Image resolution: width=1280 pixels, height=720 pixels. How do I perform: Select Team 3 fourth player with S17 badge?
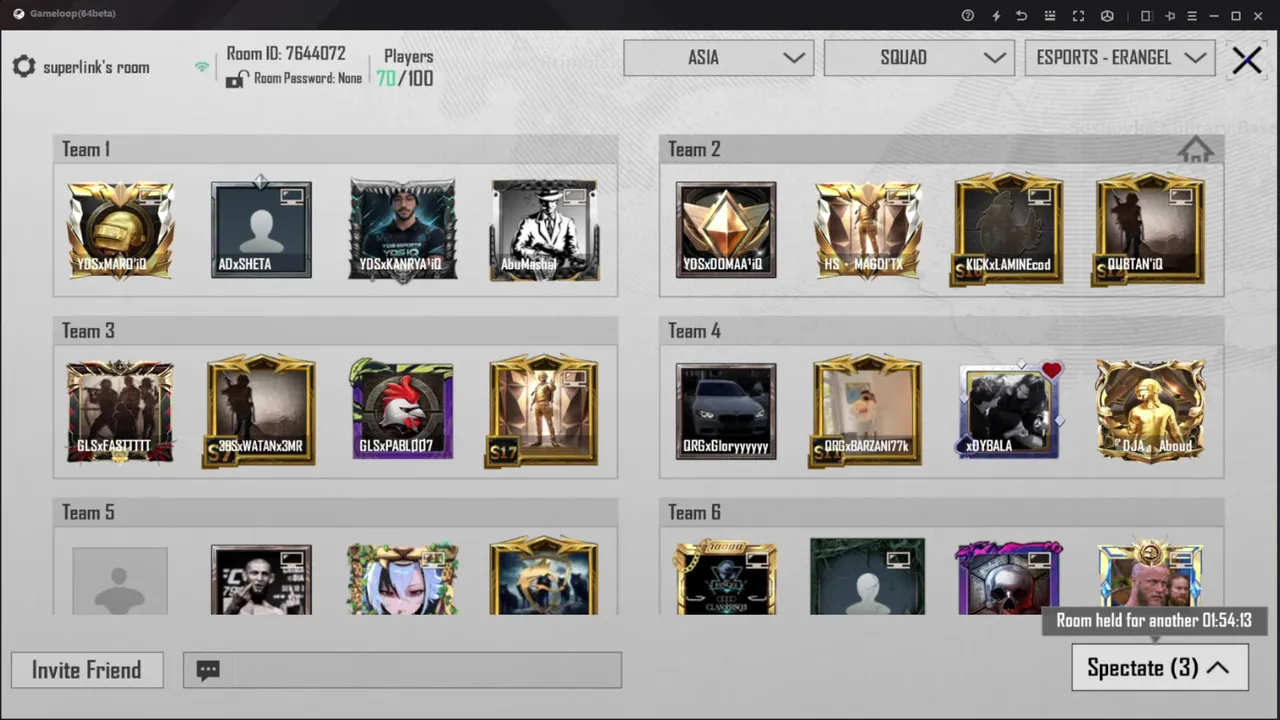[x=544, y=410]
